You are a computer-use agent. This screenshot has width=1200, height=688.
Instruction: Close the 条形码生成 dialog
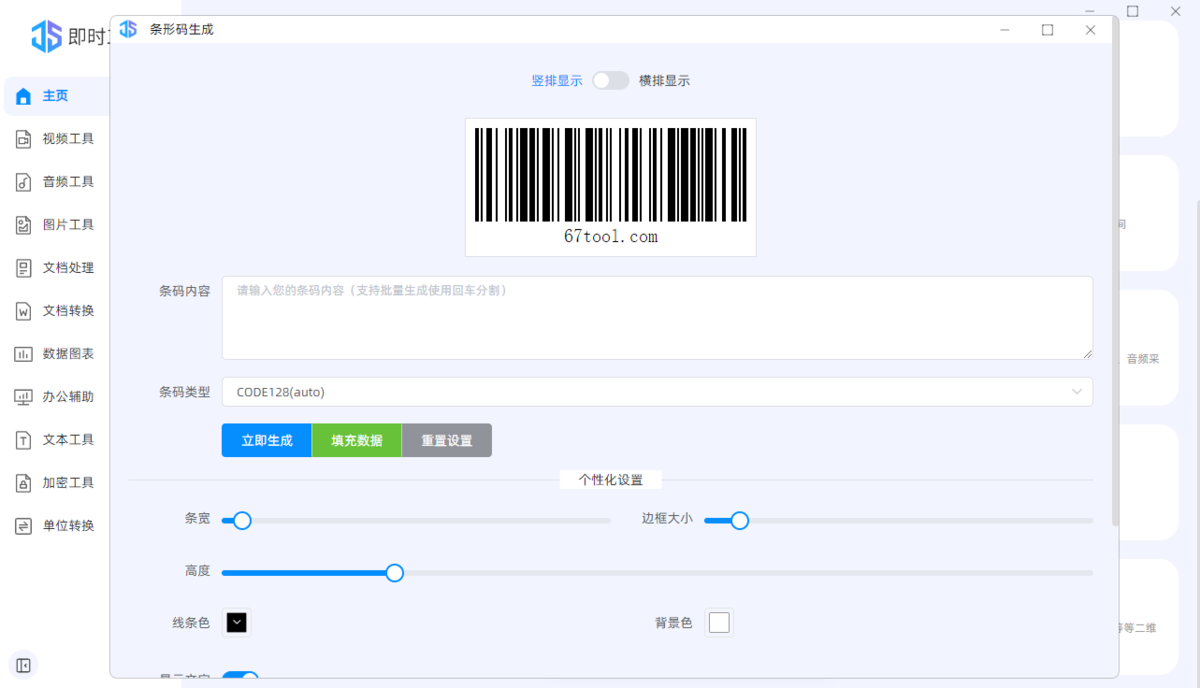pyautogui.click(x=1090, y=30)
